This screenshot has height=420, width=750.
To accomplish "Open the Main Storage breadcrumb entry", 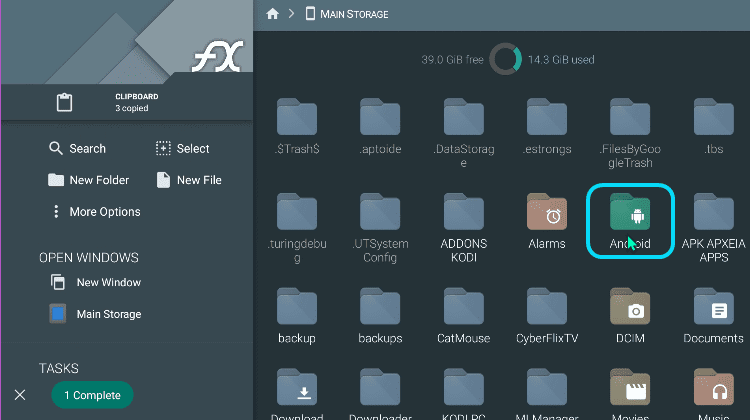I will (x=347, y=14).
